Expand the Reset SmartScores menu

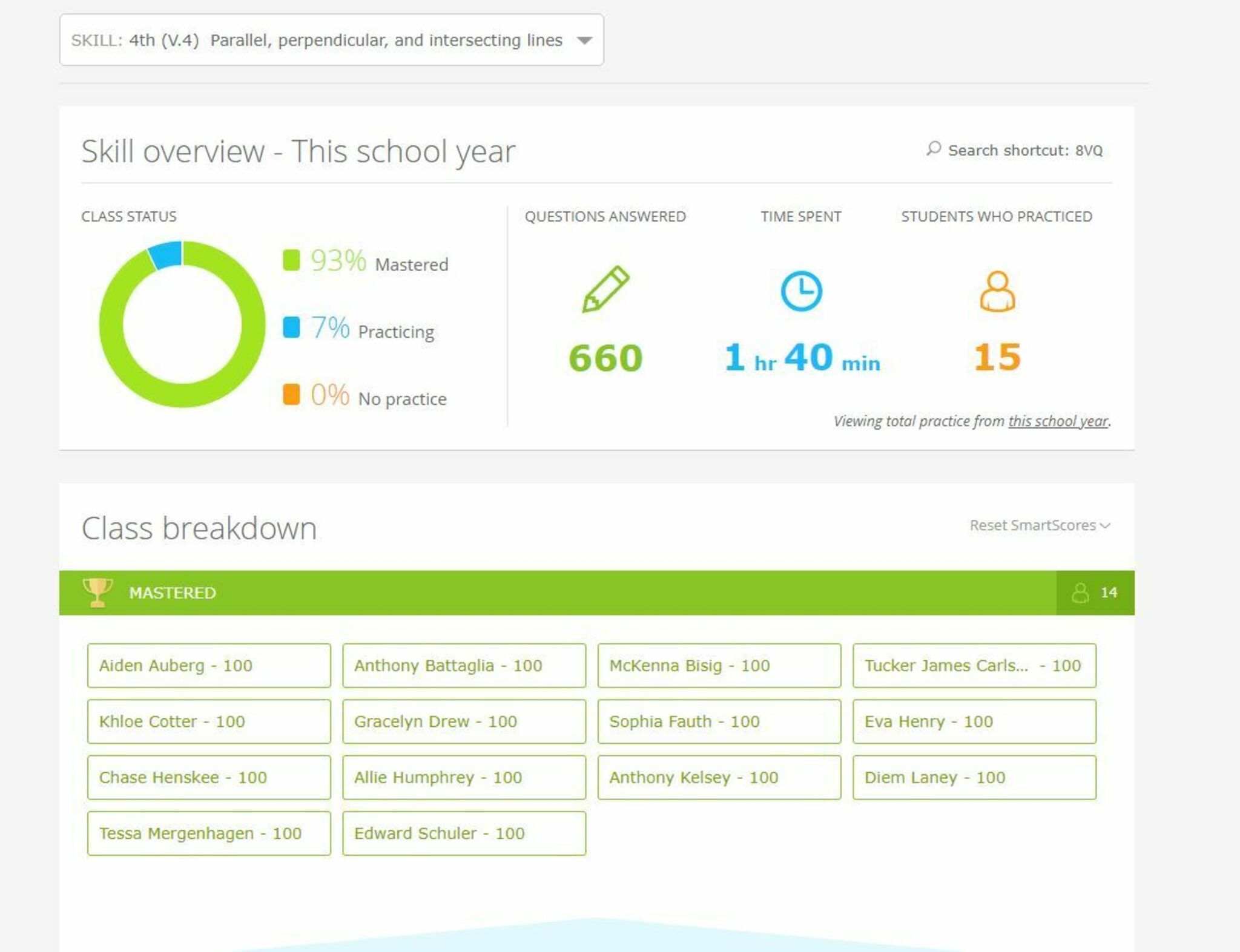[x=1039, y=525]
